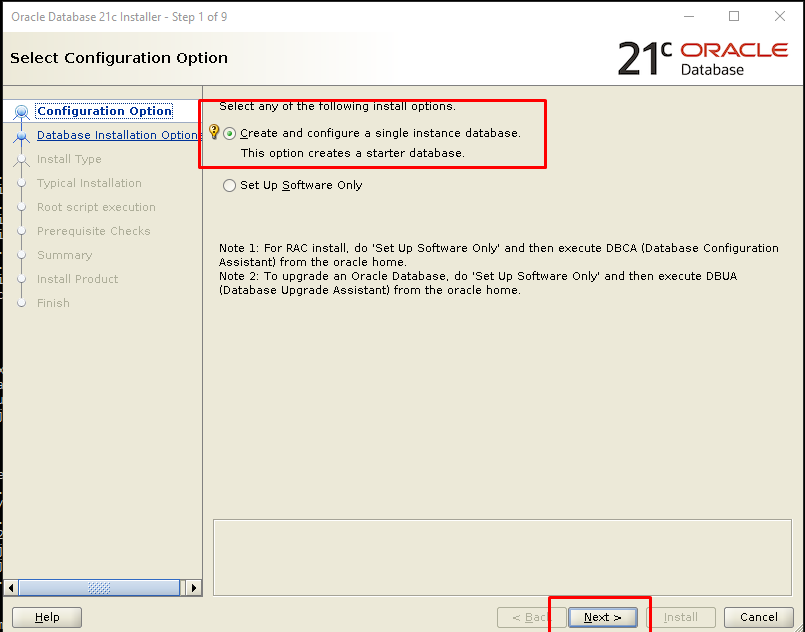Minimize the Oracle installer window
Screen dimensions: 805x632
[689, 16]
